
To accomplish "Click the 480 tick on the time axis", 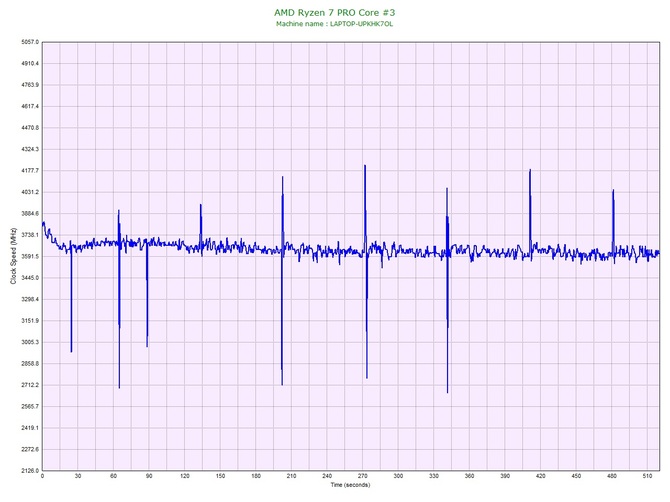I will (x=611, y=476).
